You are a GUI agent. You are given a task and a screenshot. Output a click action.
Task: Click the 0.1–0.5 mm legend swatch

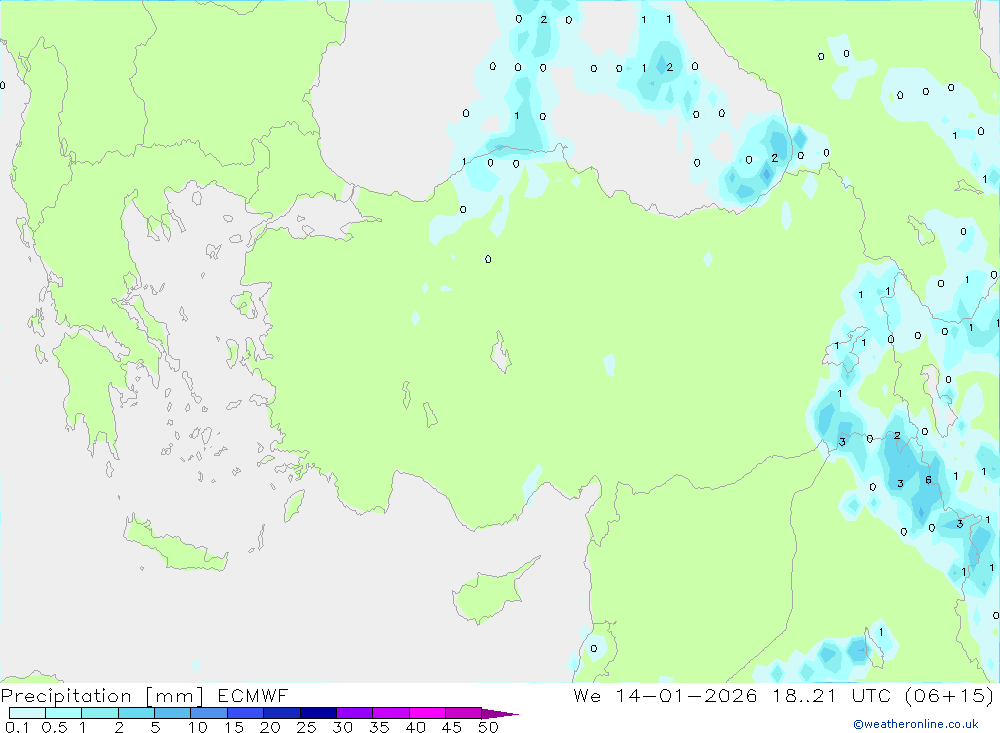tap(27, 713)
